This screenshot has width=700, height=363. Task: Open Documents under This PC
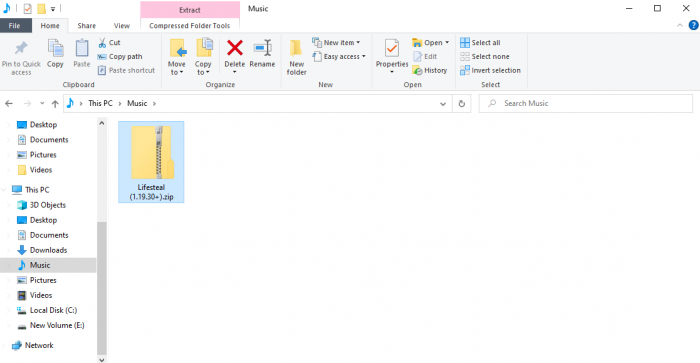point(49,235)
